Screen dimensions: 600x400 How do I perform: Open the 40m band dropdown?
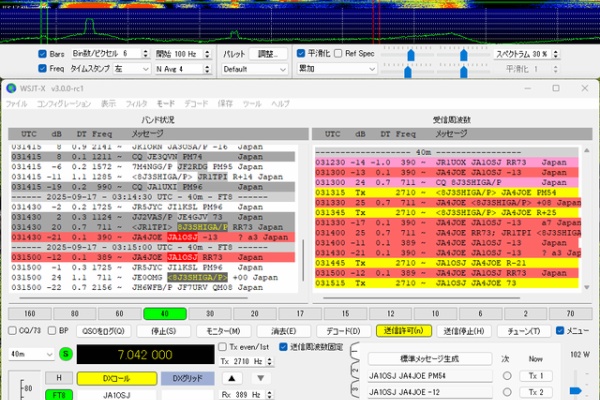click(30, 354)
